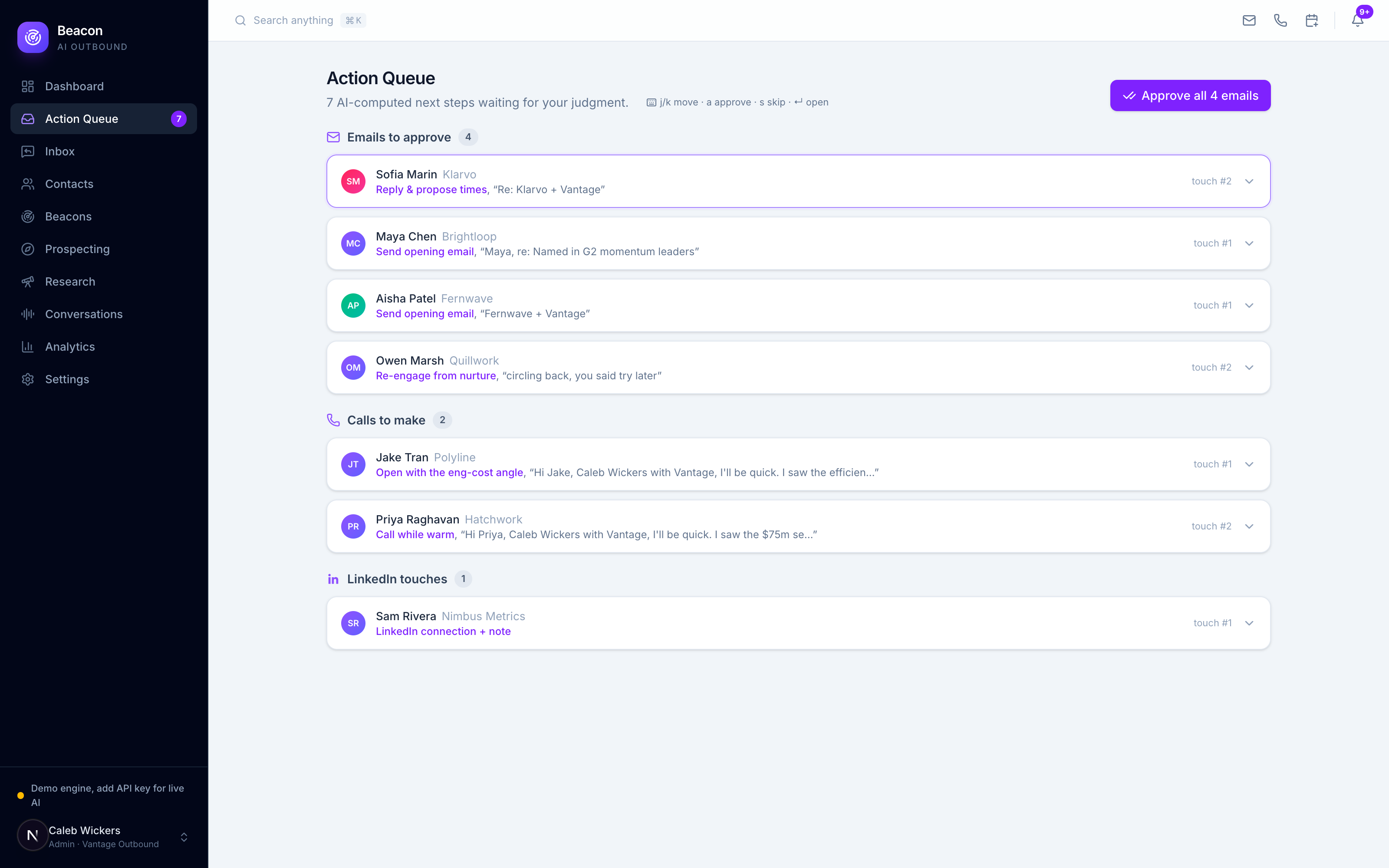Screen dimensions: 1389x868
Task: Select Action Queue in the sidebar
Action: coord(104,119)
